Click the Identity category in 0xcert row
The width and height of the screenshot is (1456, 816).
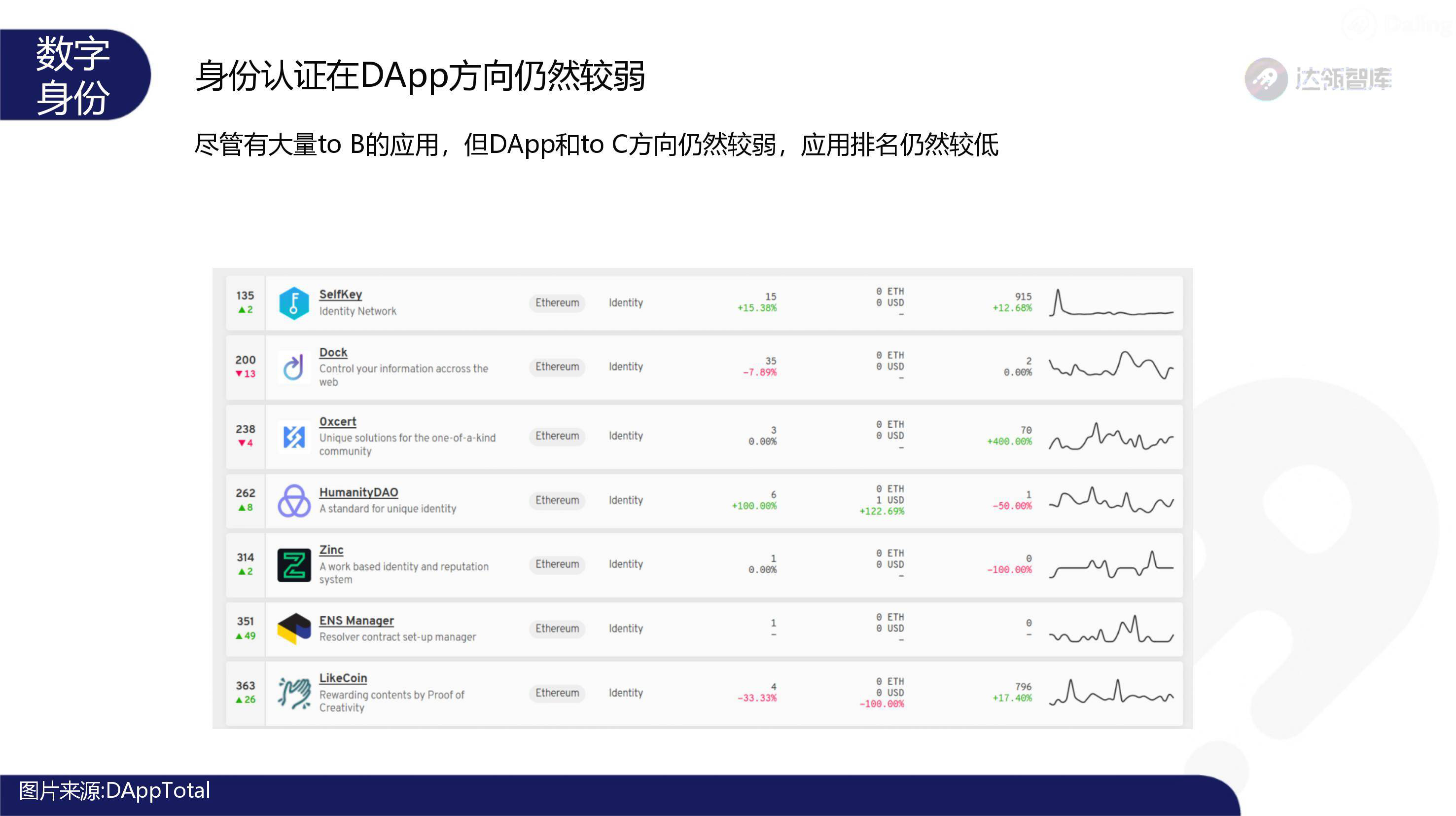click(626, 436)
